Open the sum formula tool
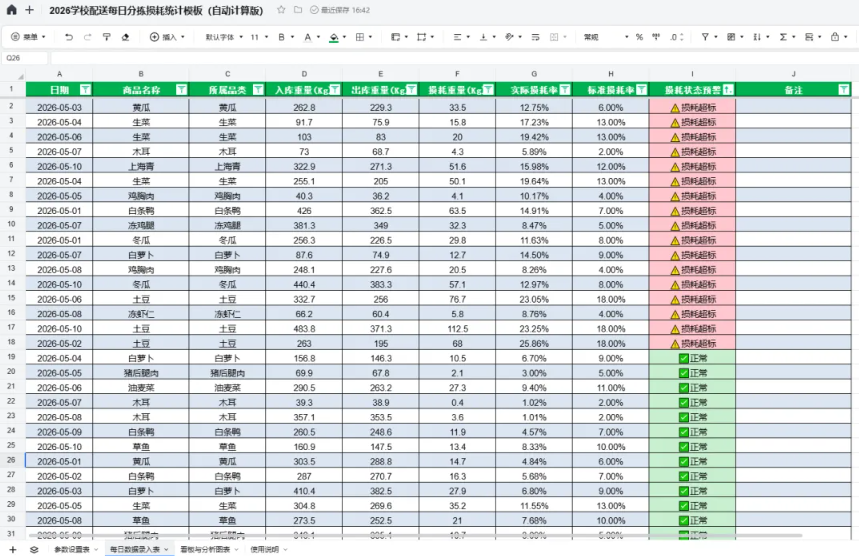Viewport: 859px width, 556px height. (x=783, y=37)
